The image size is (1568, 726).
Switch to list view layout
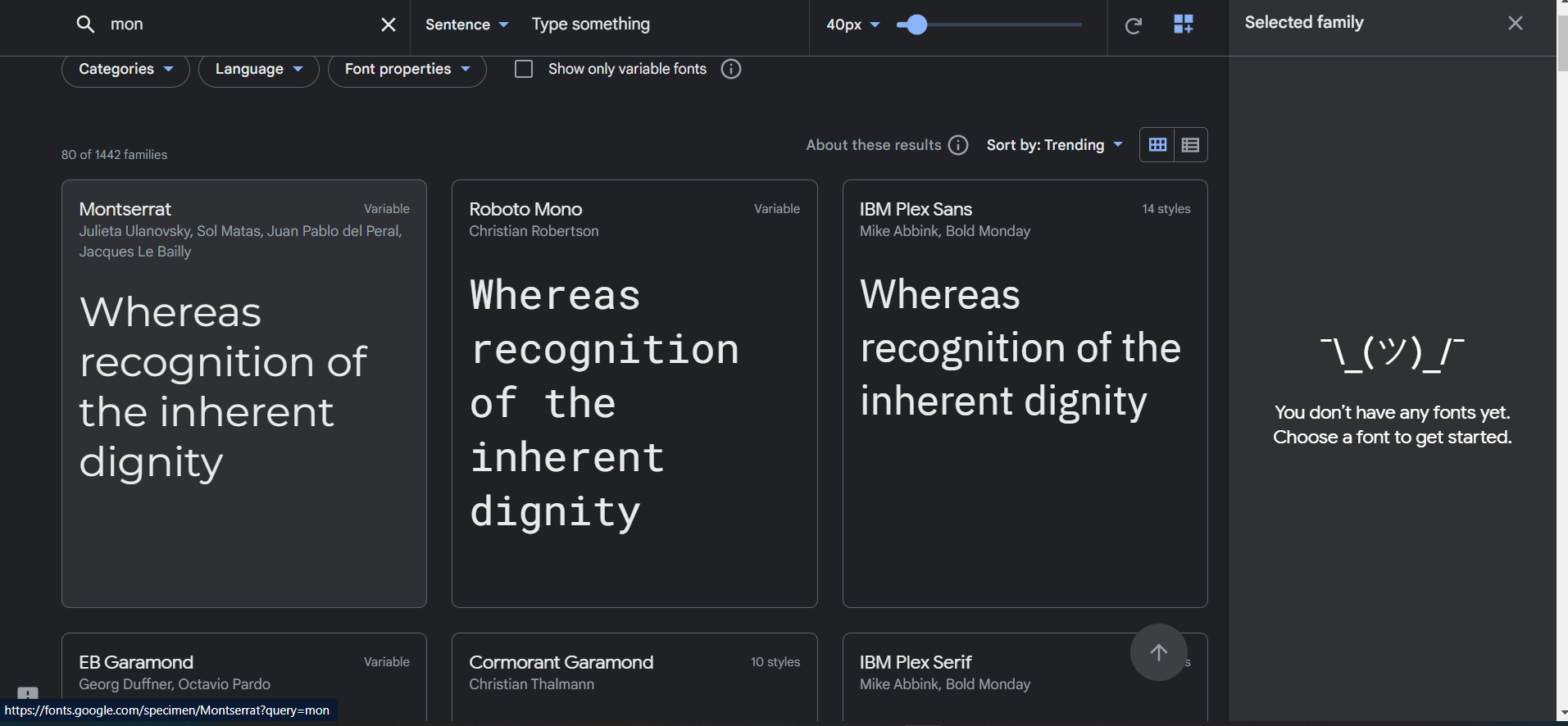click(1191, 145)
